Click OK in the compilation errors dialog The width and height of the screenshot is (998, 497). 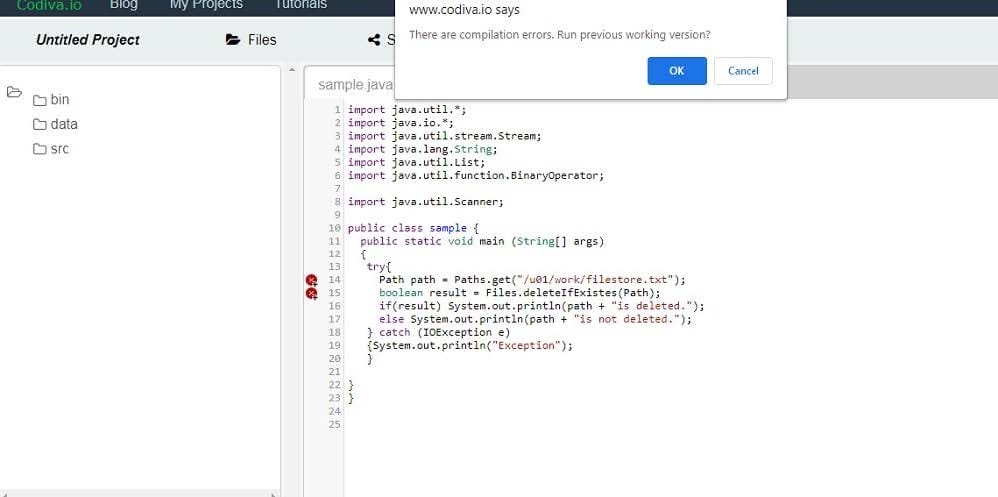point(676,71)
